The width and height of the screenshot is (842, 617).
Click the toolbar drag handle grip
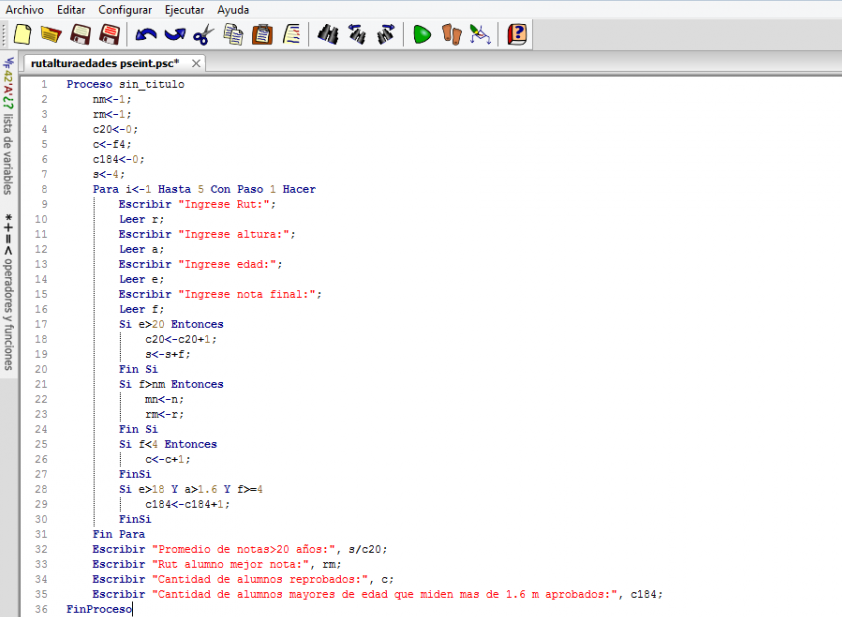tap(4, 35)
